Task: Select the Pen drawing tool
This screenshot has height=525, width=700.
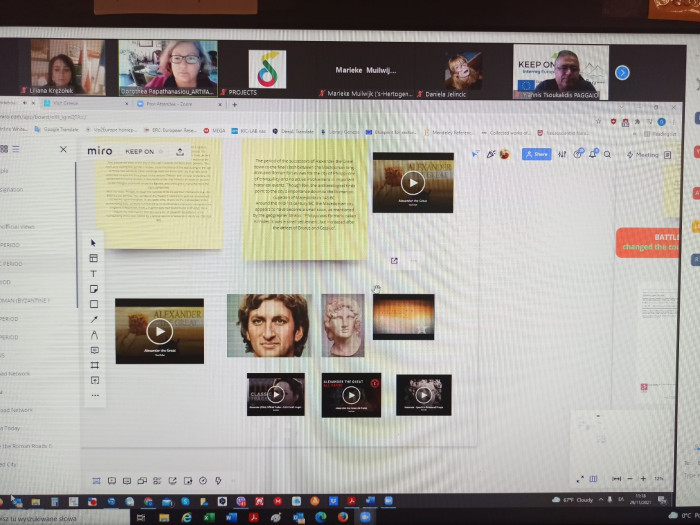Action: click(x=94, y=334)
